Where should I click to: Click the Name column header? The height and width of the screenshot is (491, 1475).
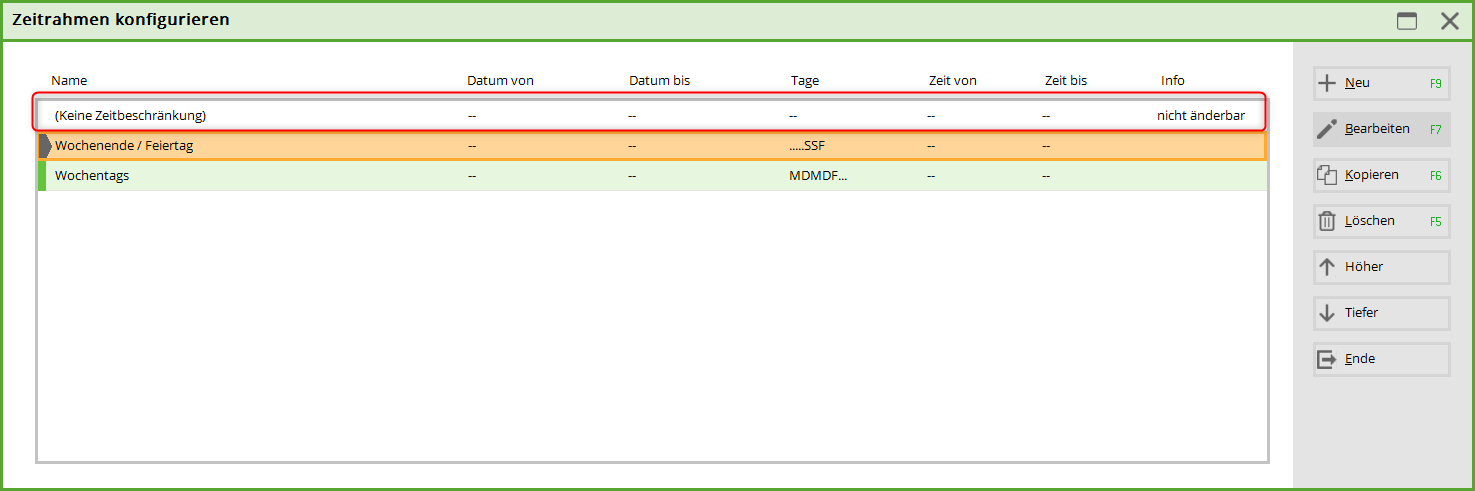click(x=69, y=80)
